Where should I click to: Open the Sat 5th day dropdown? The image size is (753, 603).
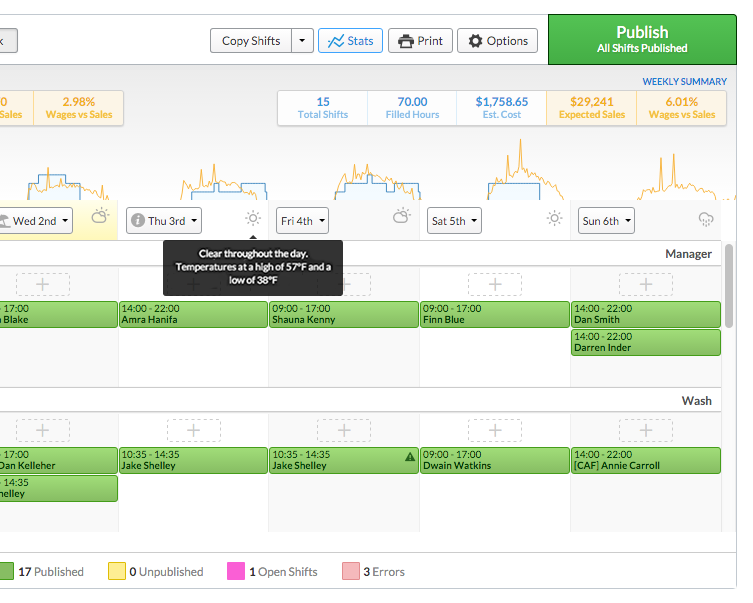coord(454,221)
